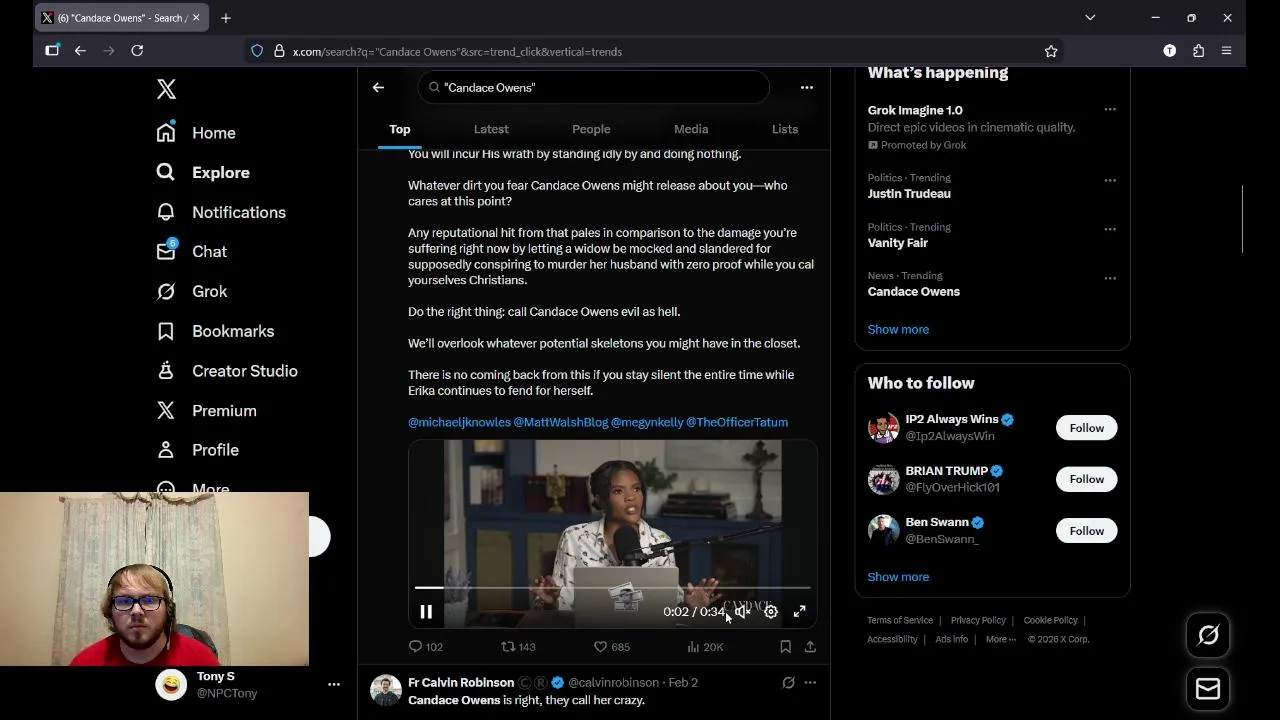The height and width of the screenshot is (720, 1280).
Task: Switch to the Media tab
Action: click(691, 129)
